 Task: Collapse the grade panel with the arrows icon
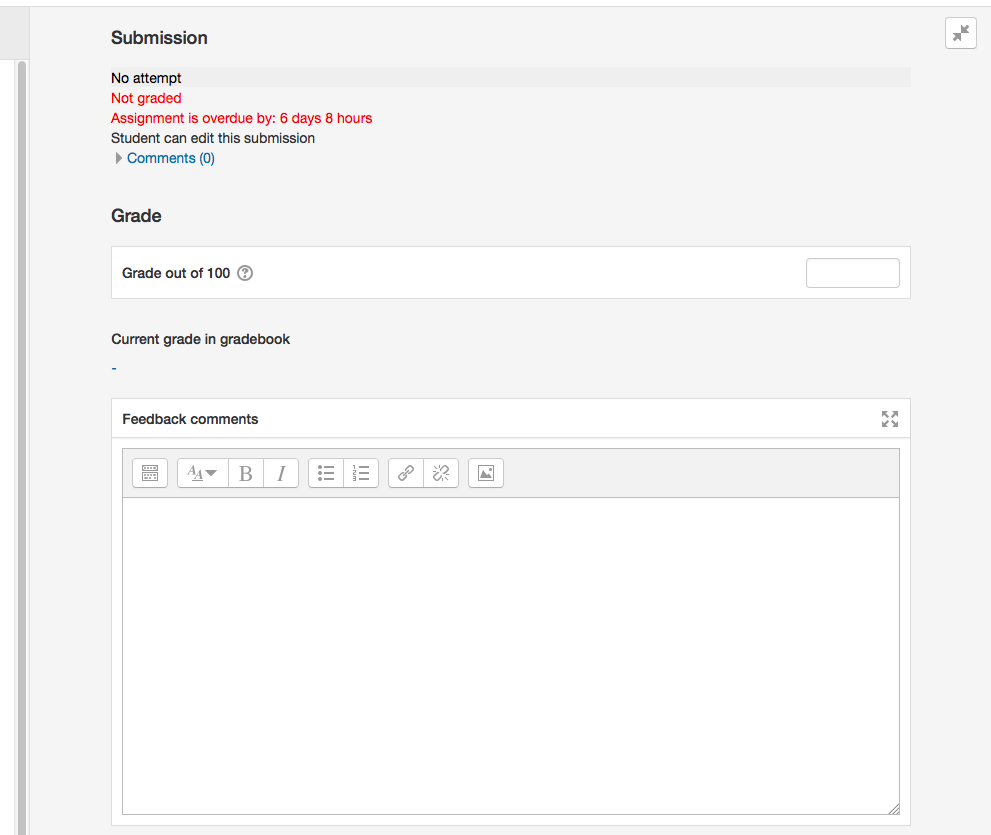click(x=961, y=33)
